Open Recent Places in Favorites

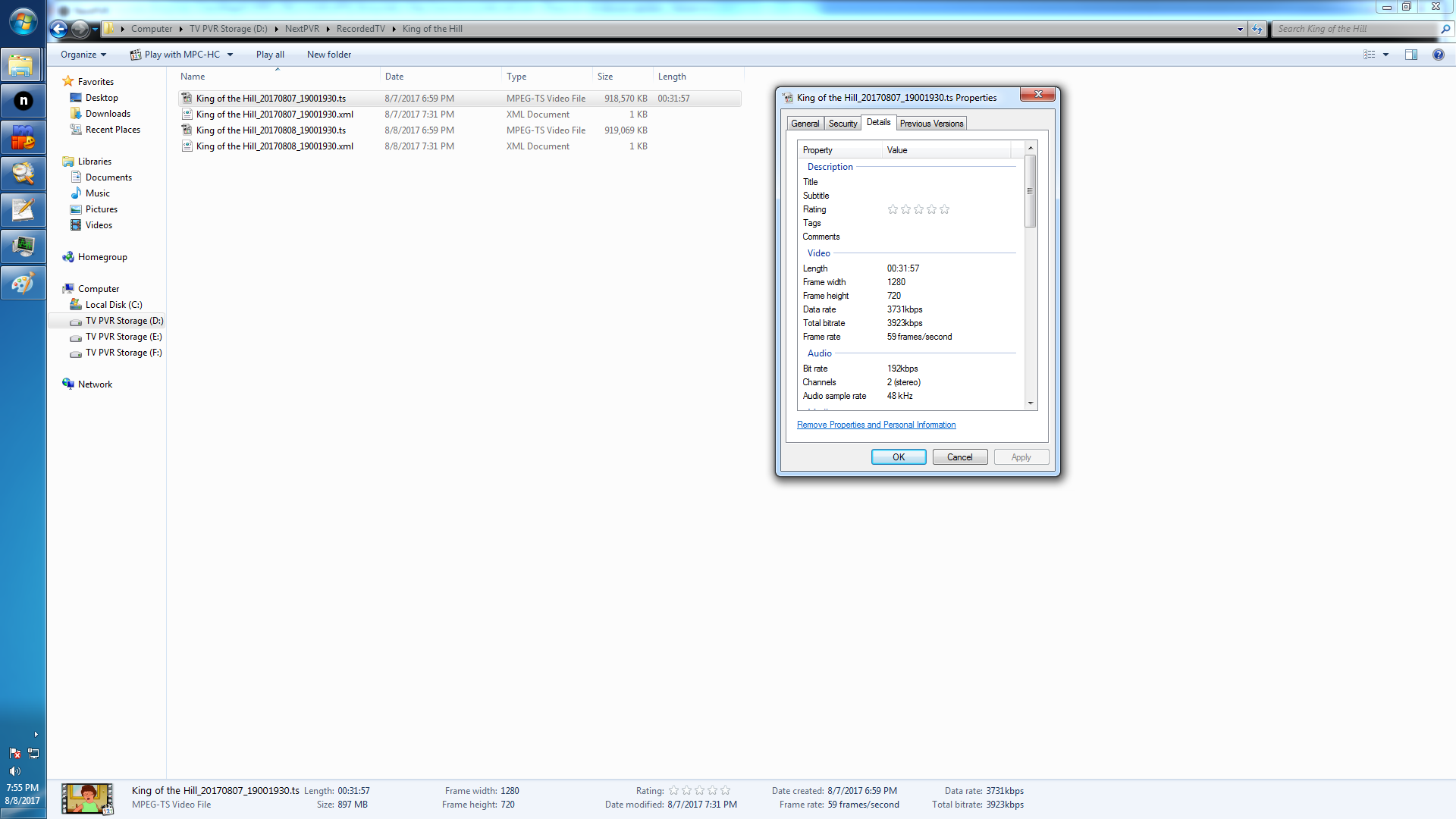[x=112, y=130]
